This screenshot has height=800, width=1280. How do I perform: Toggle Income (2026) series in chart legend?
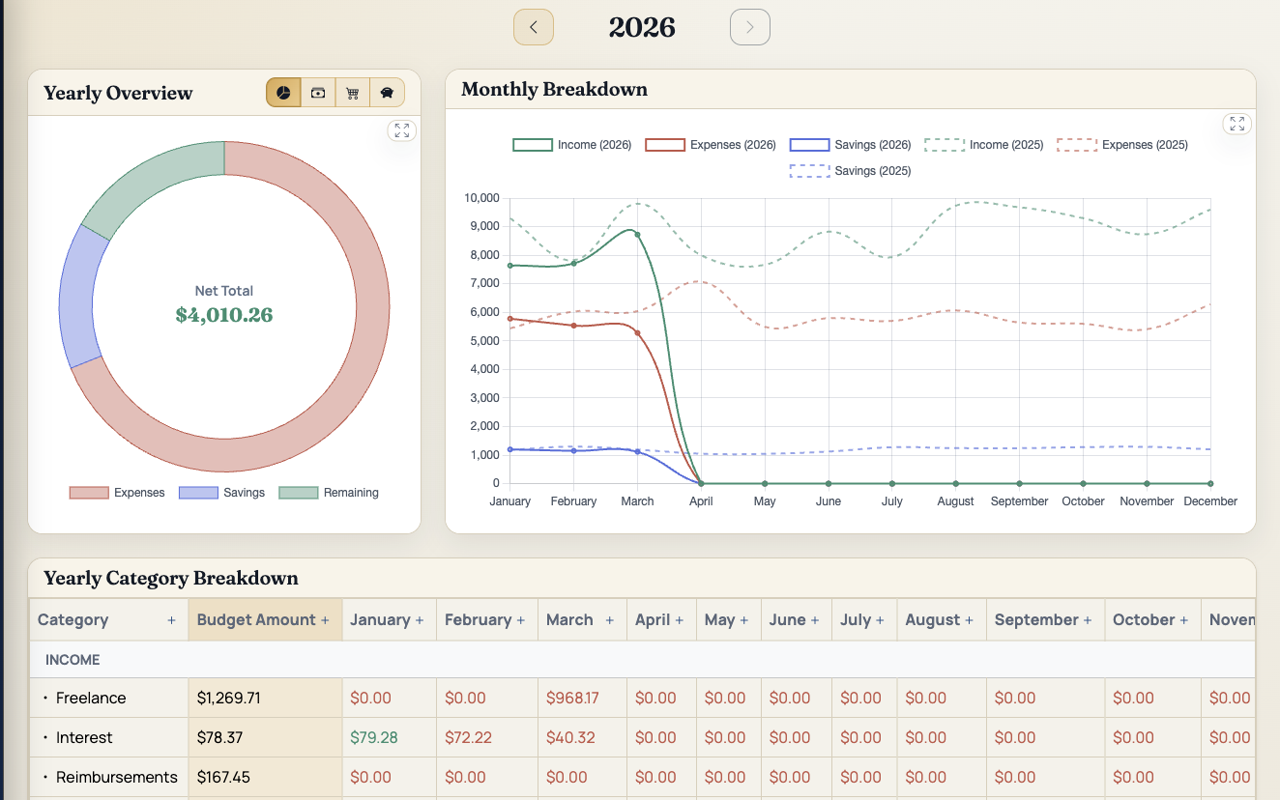click(x=572, y=145)
